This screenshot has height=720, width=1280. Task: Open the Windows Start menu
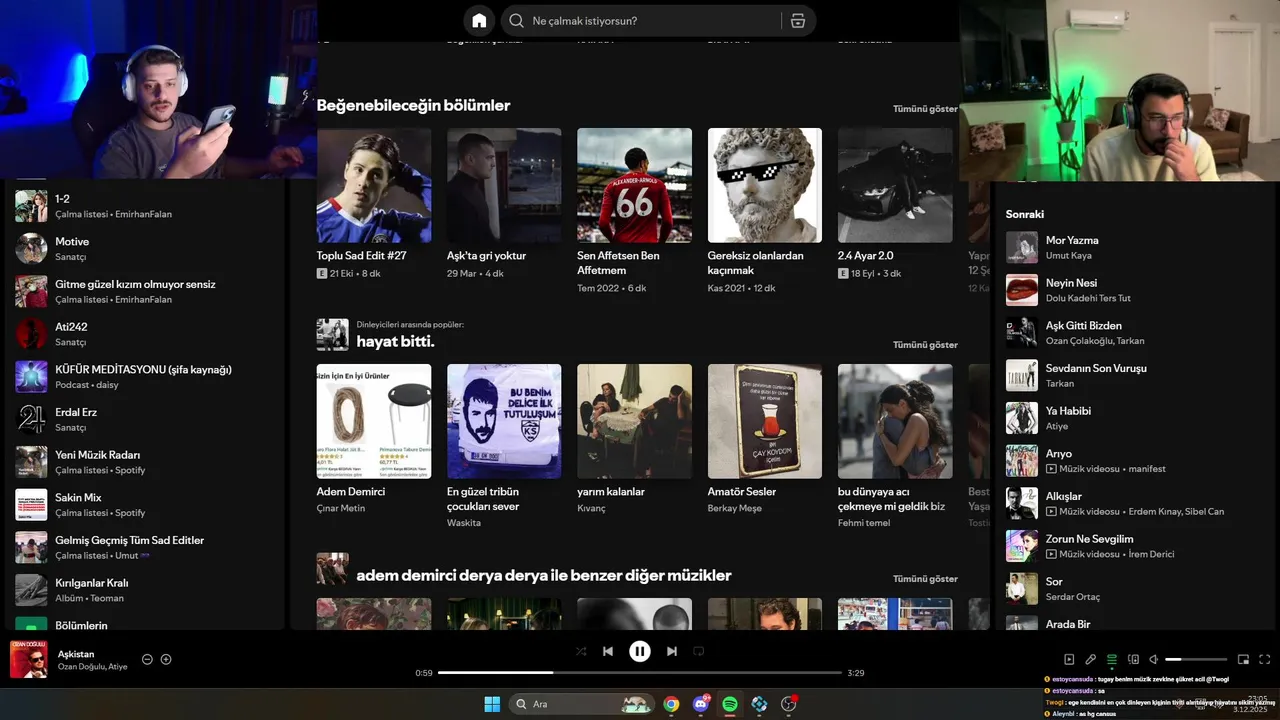tap(492, 704)
